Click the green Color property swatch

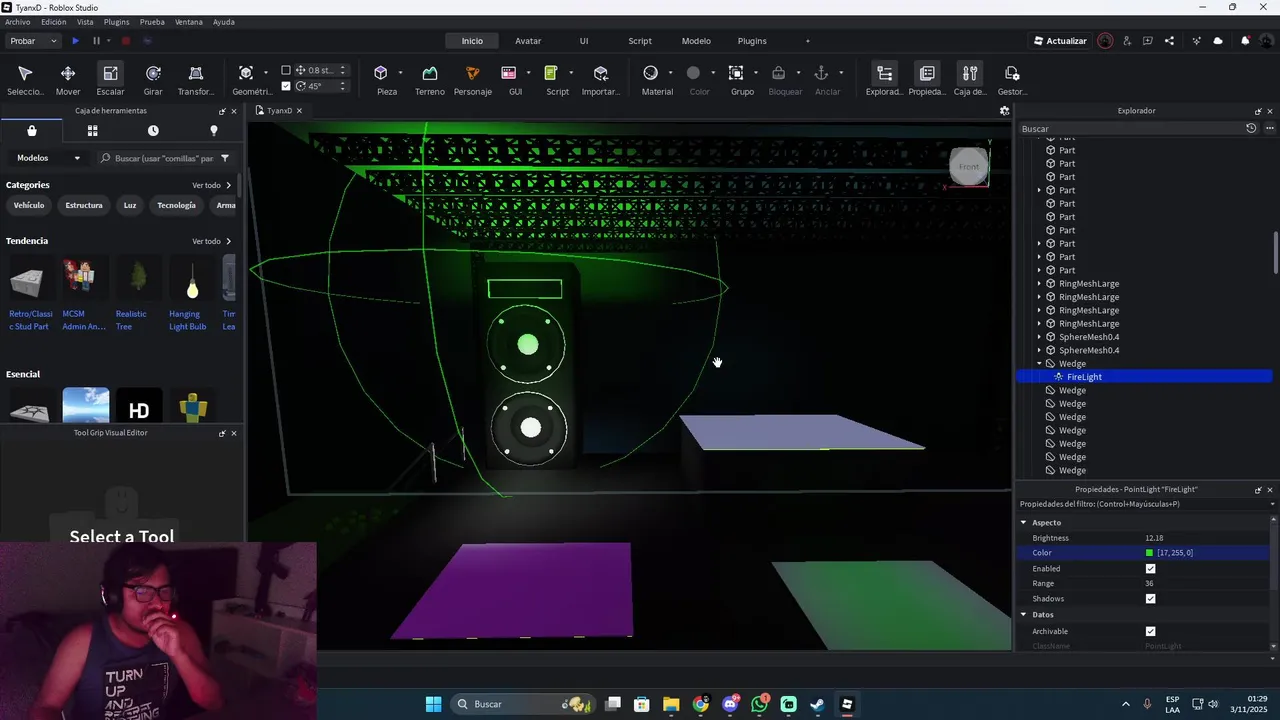[1149, 553]
